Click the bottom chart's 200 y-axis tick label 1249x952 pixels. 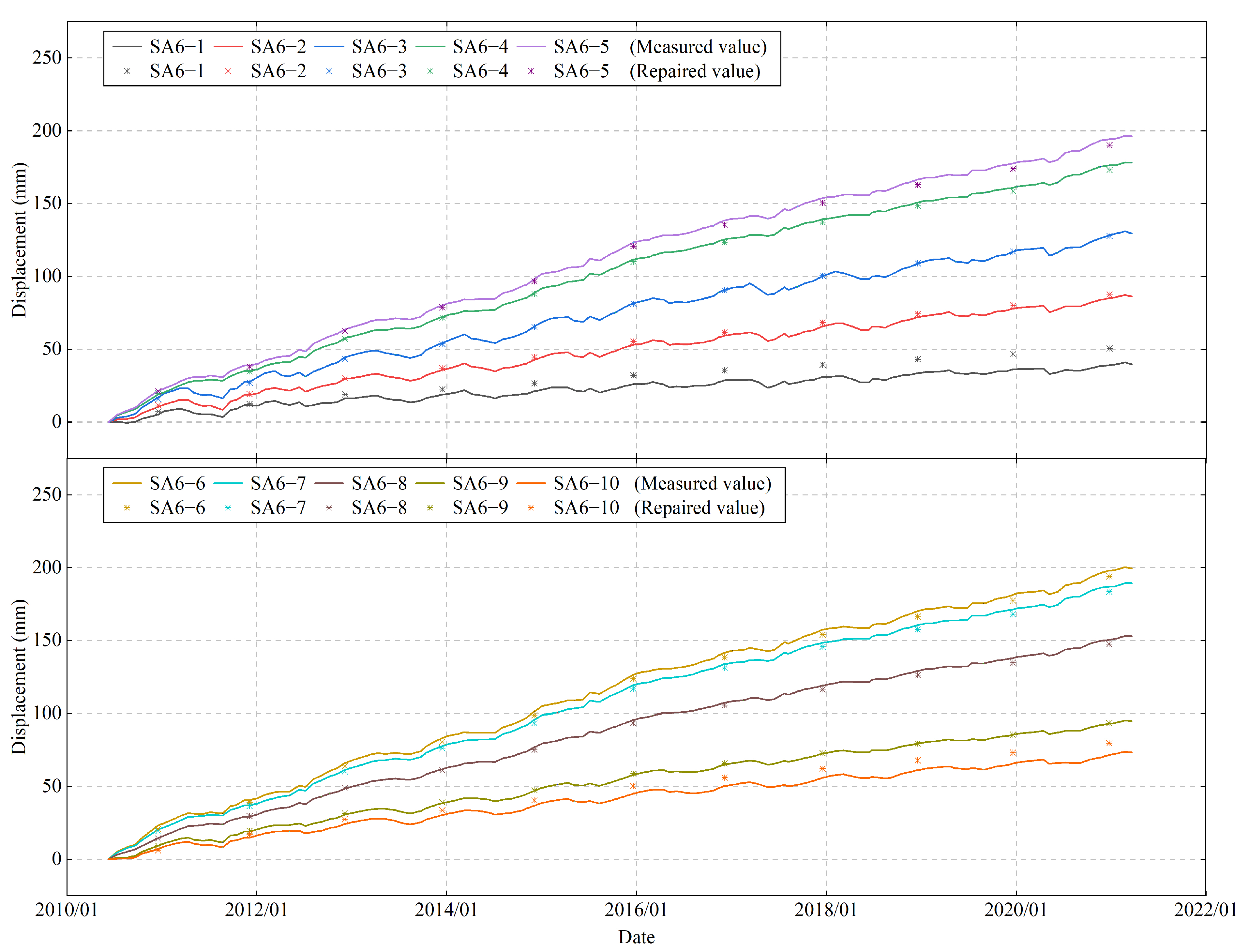point(47,567)
